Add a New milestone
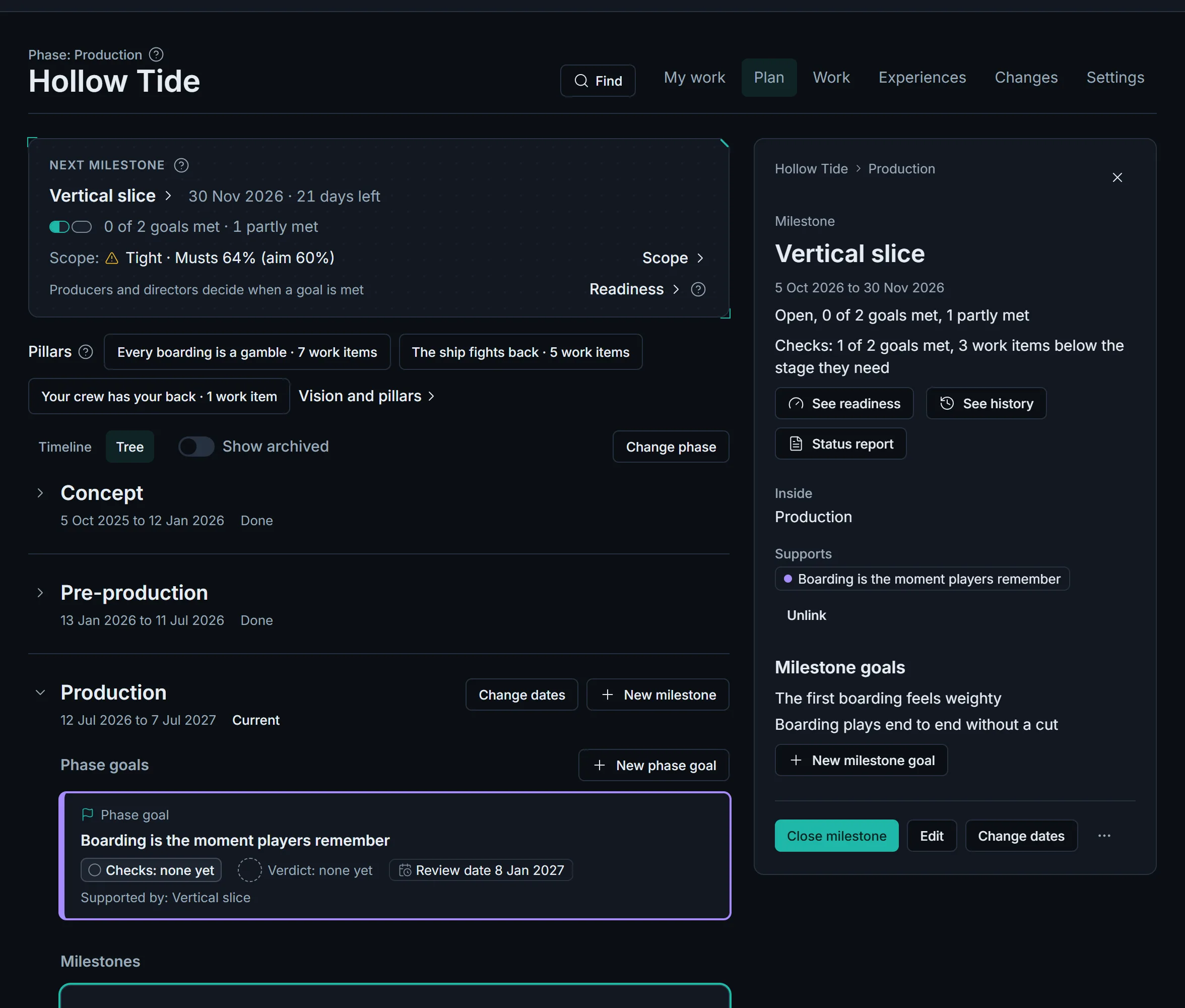This screenshot has height=1008, width=1185. 657,695
